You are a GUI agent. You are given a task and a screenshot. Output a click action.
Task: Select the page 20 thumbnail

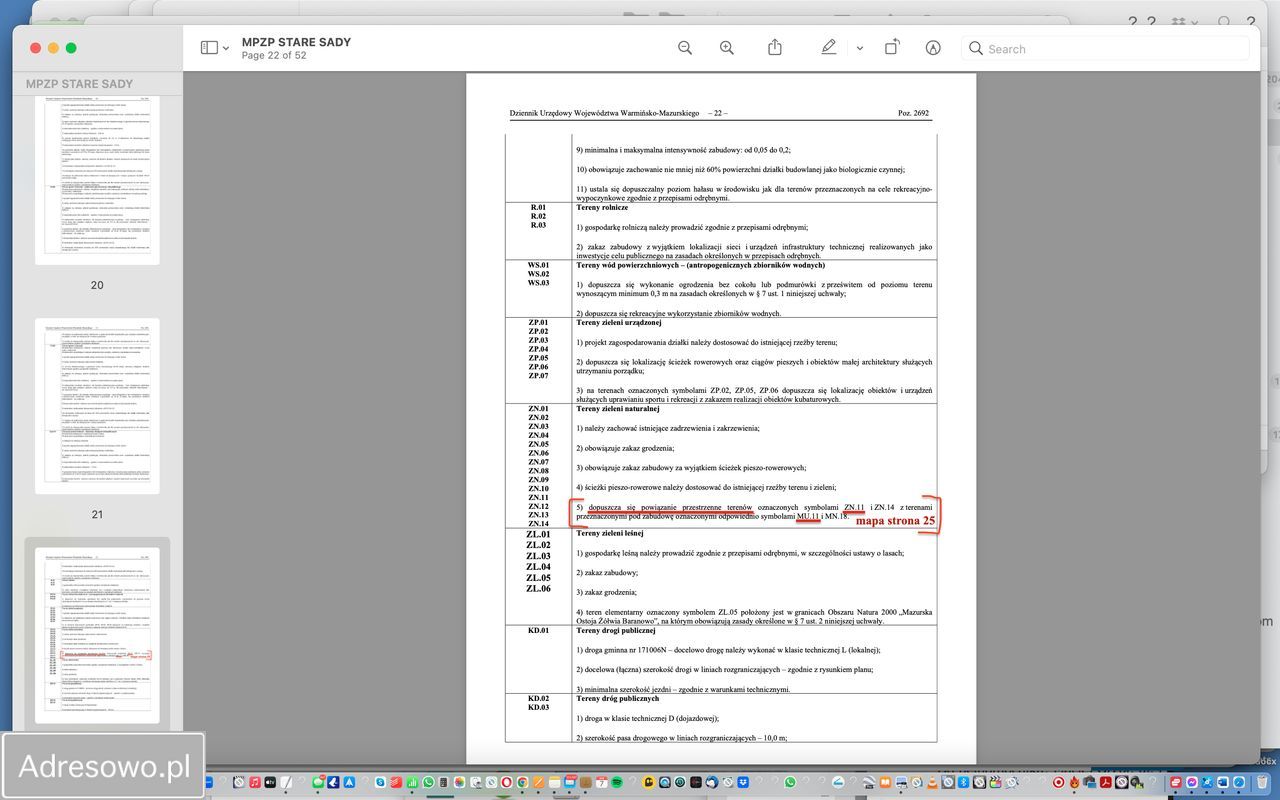pyautogui.click(x=97, y=180)
